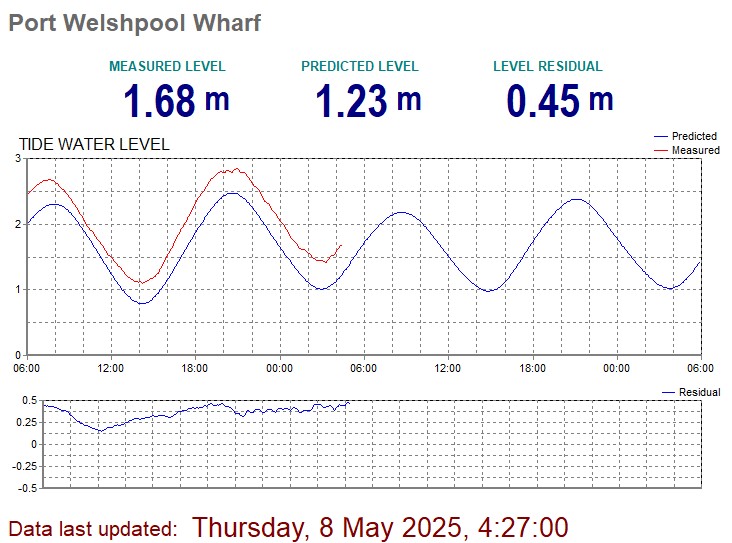Viewport: 732px width, 543px height.
Task: Click the end of the red measured curve
Action: [x=341, y=245]
